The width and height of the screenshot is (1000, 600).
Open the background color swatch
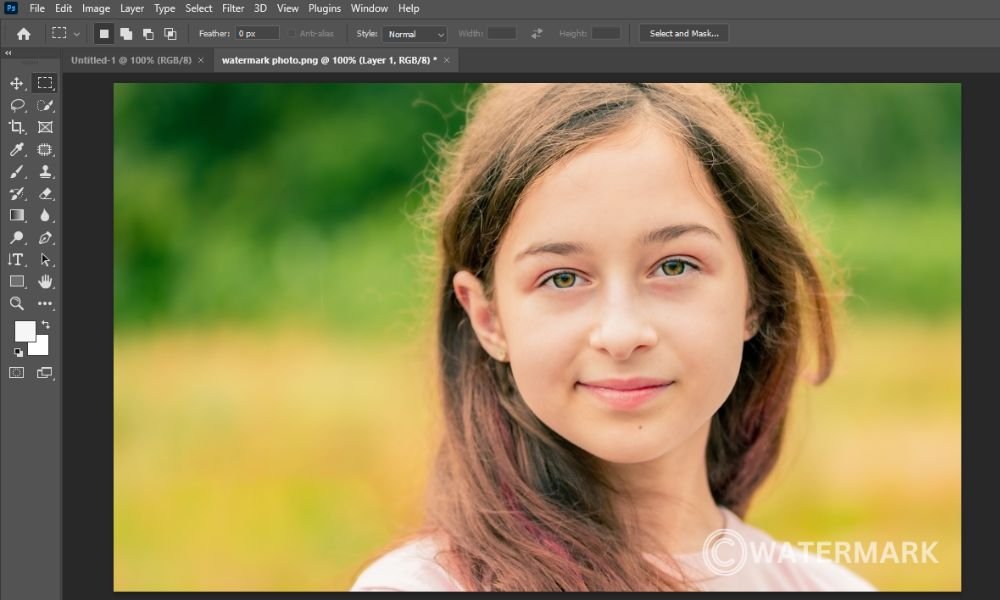point(40,347)
